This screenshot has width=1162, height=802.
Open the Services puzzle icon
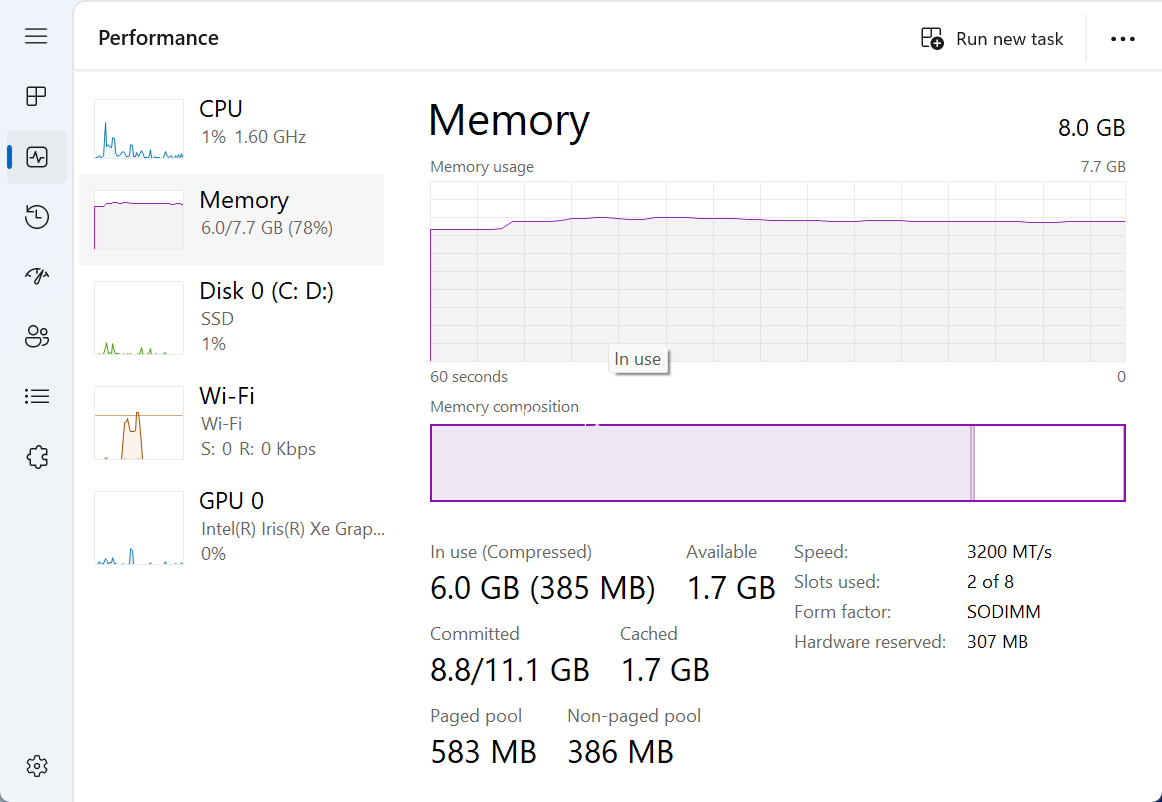(37, 457)
